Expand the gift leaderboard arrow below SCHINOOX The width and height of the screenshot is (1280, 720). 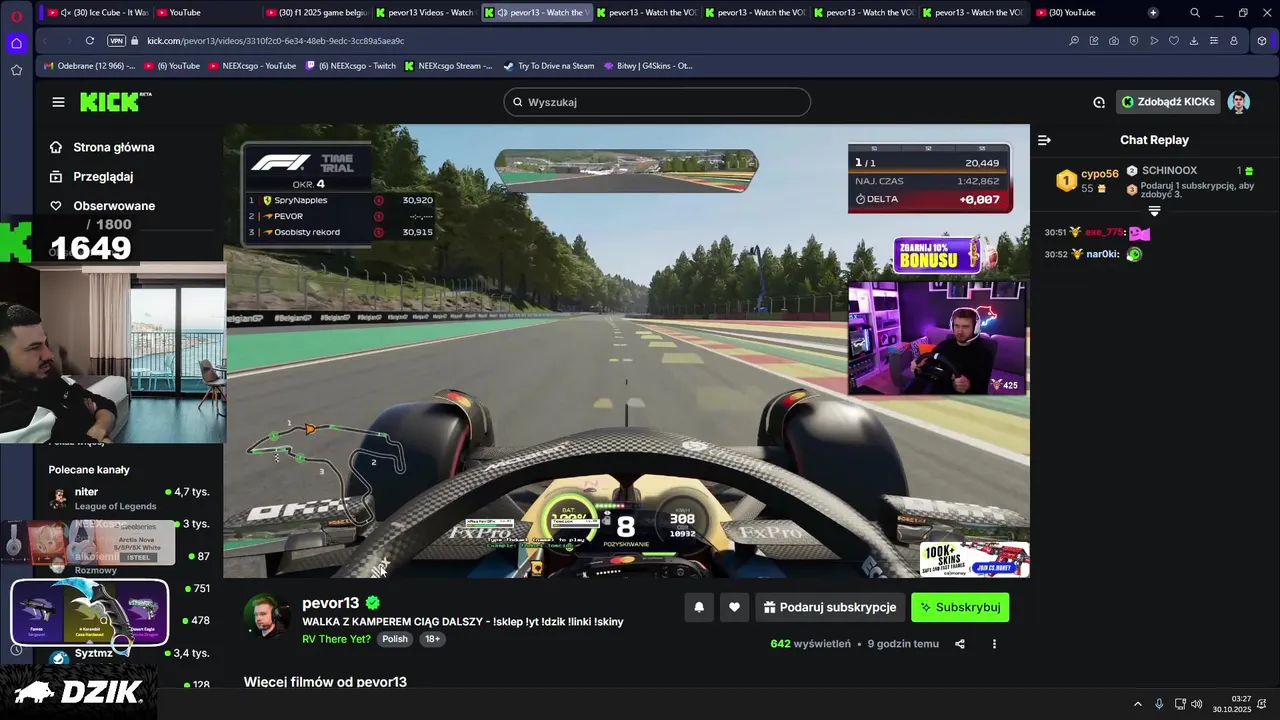click(1154, 211)
